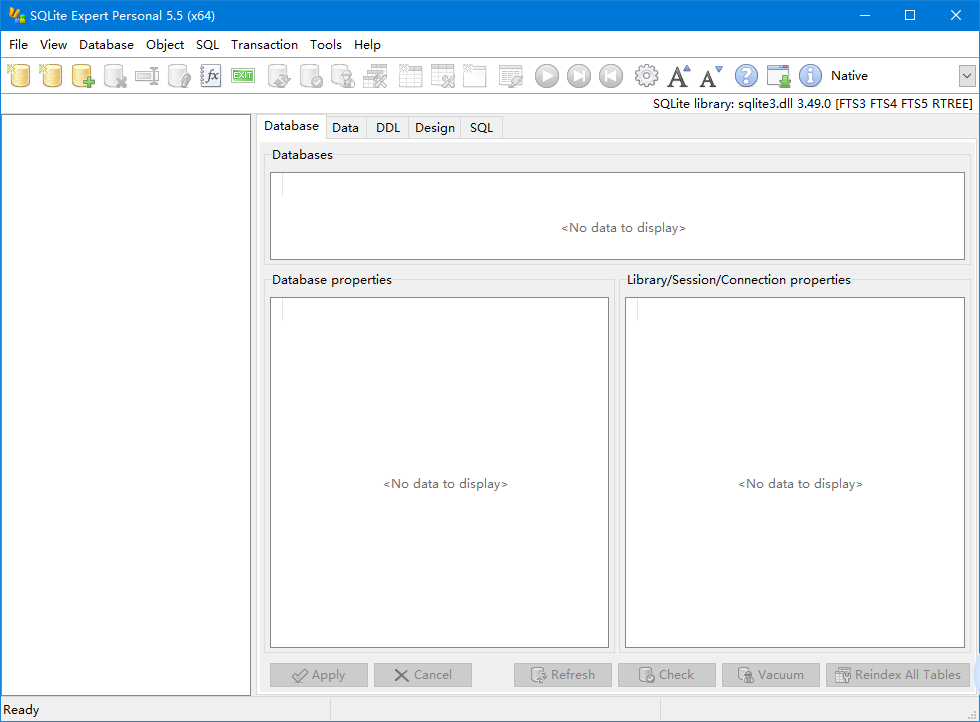Open the Database menu
Image resolution: width=980 pixels, height=722 pixels.
[106, 45]
